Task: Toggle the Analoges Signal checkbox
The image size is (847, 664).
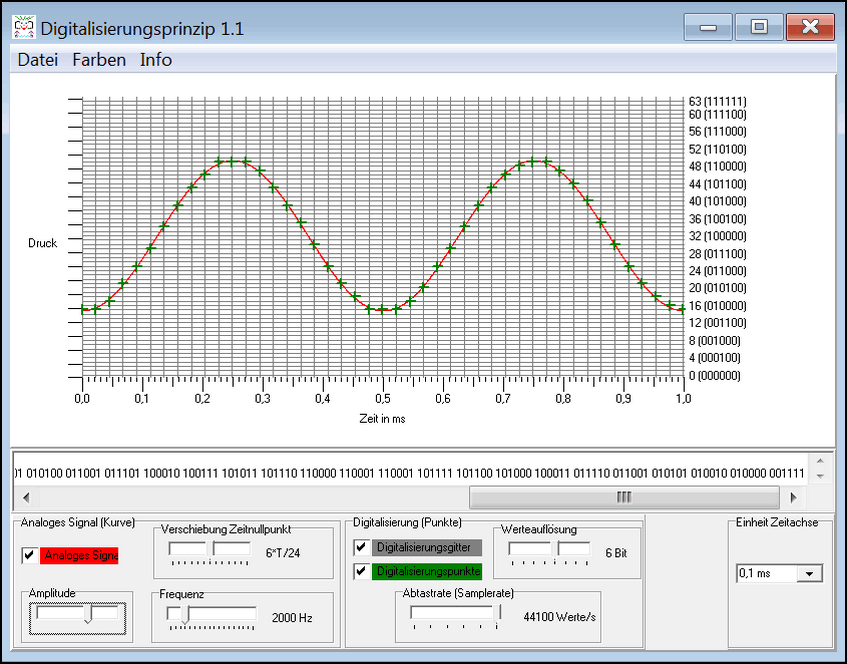Action: tap(30, 555)
